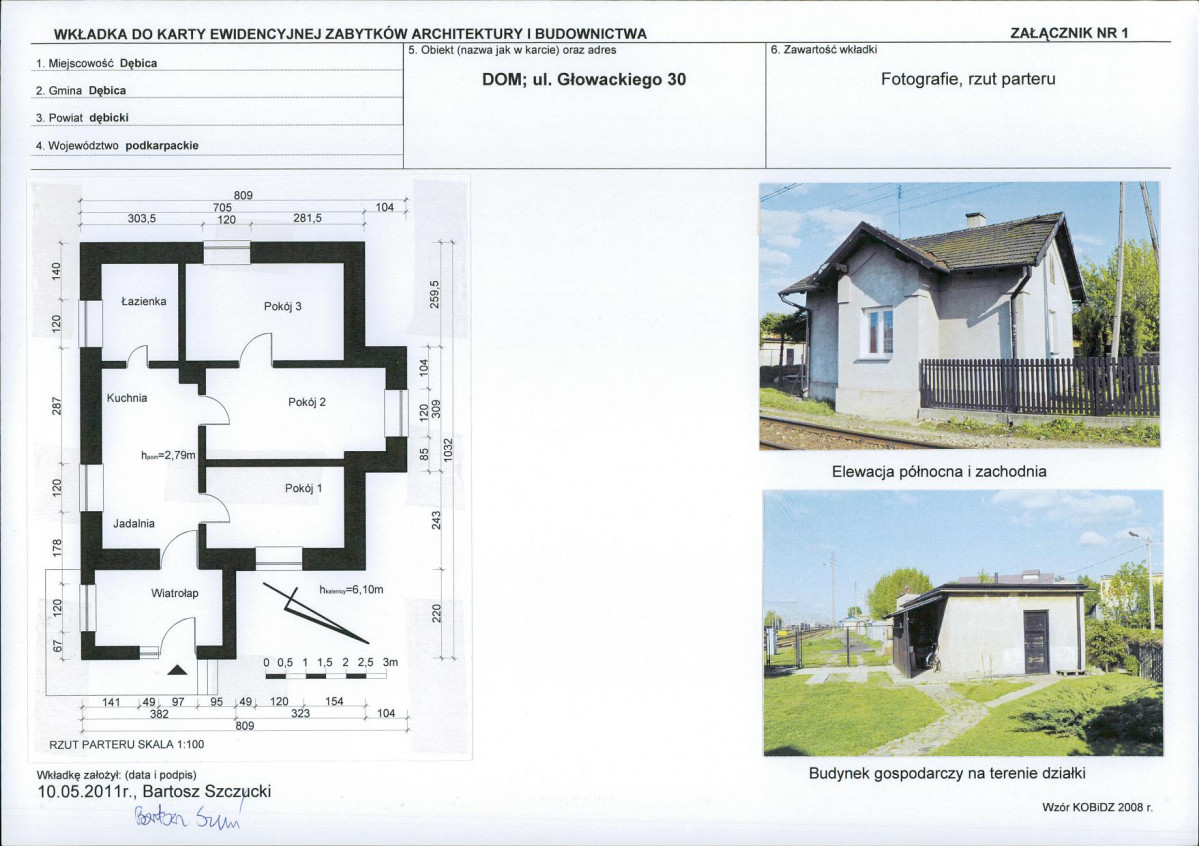Image resolution: width=1199 pixels, height=846 pixels.
Task: Open the outbuilding photograph thumbnail
Action: point(963,623)
